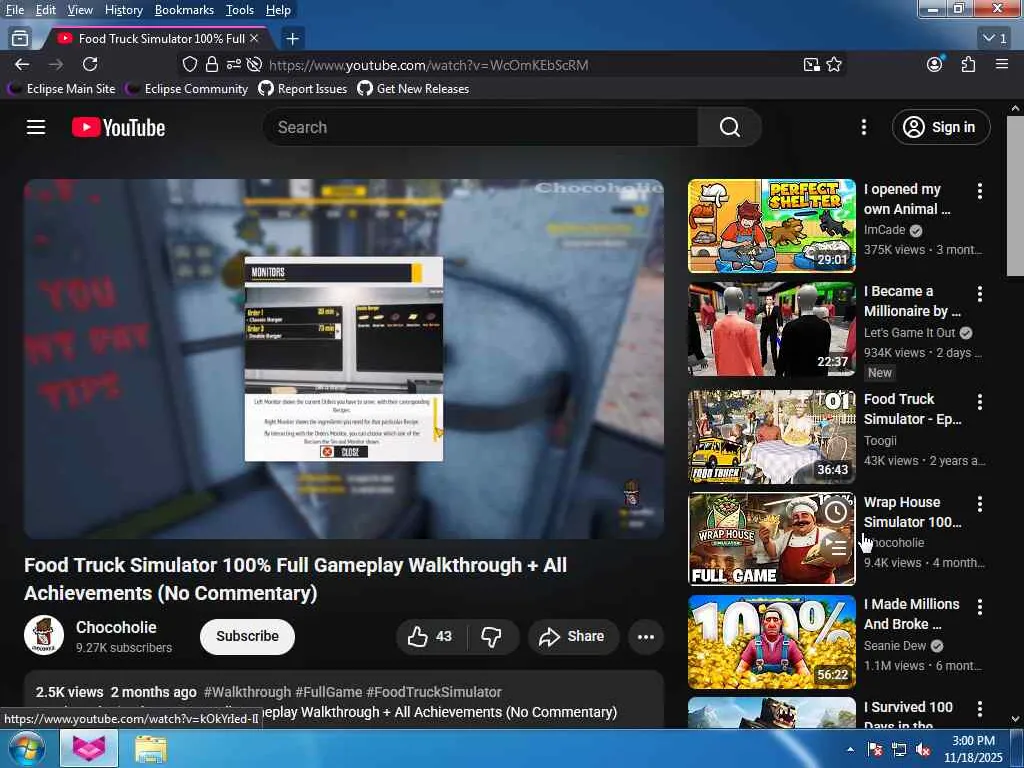Image resolution: width=1024 pixels, height=768 pixels.
Task: Click the Sign in button
Action: pos(941,127)
